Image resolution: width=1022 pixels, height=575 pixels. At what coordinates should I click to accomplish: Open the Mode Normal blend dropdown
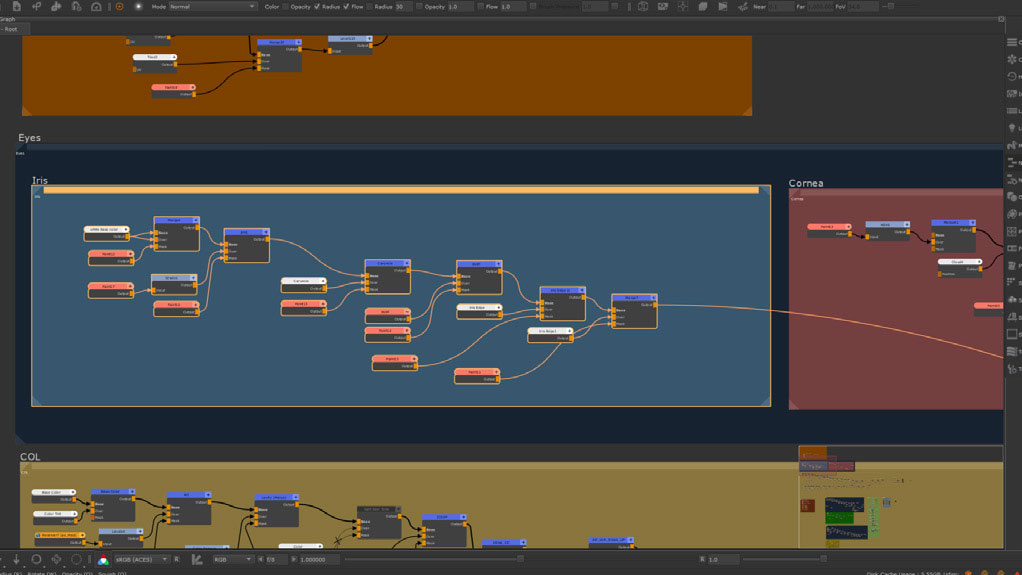[x=212, y=7]
